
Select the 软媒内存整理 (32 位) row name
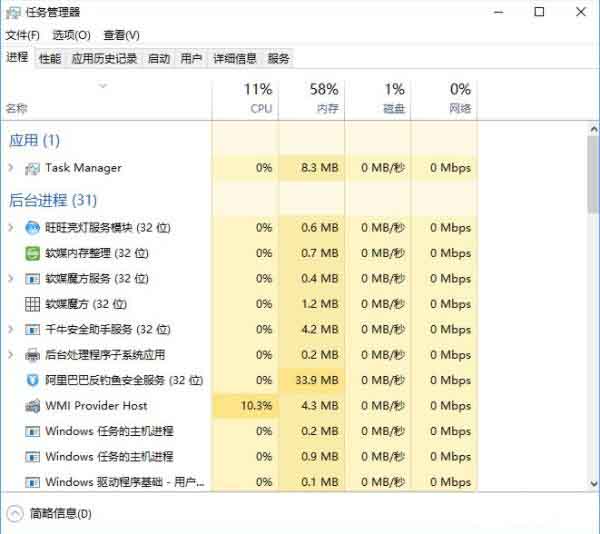tap(97, 253)
